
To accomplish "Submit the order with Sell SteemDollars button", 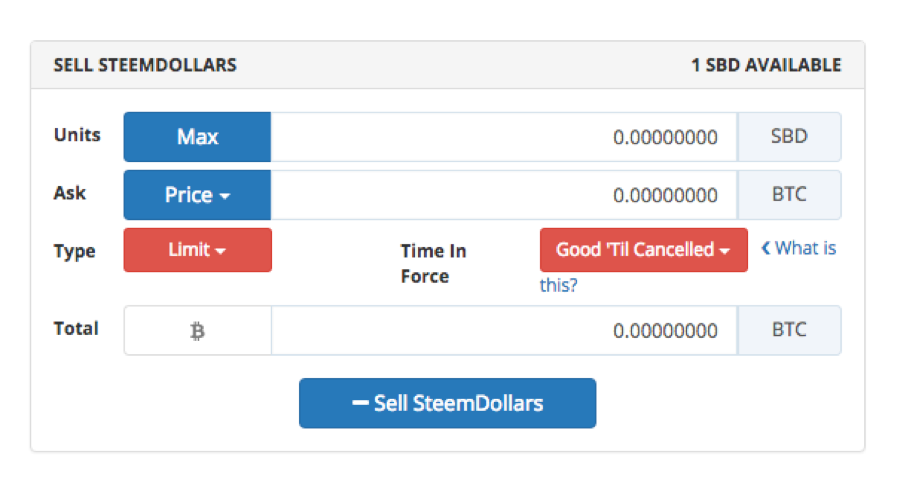I will click(447, 403).
